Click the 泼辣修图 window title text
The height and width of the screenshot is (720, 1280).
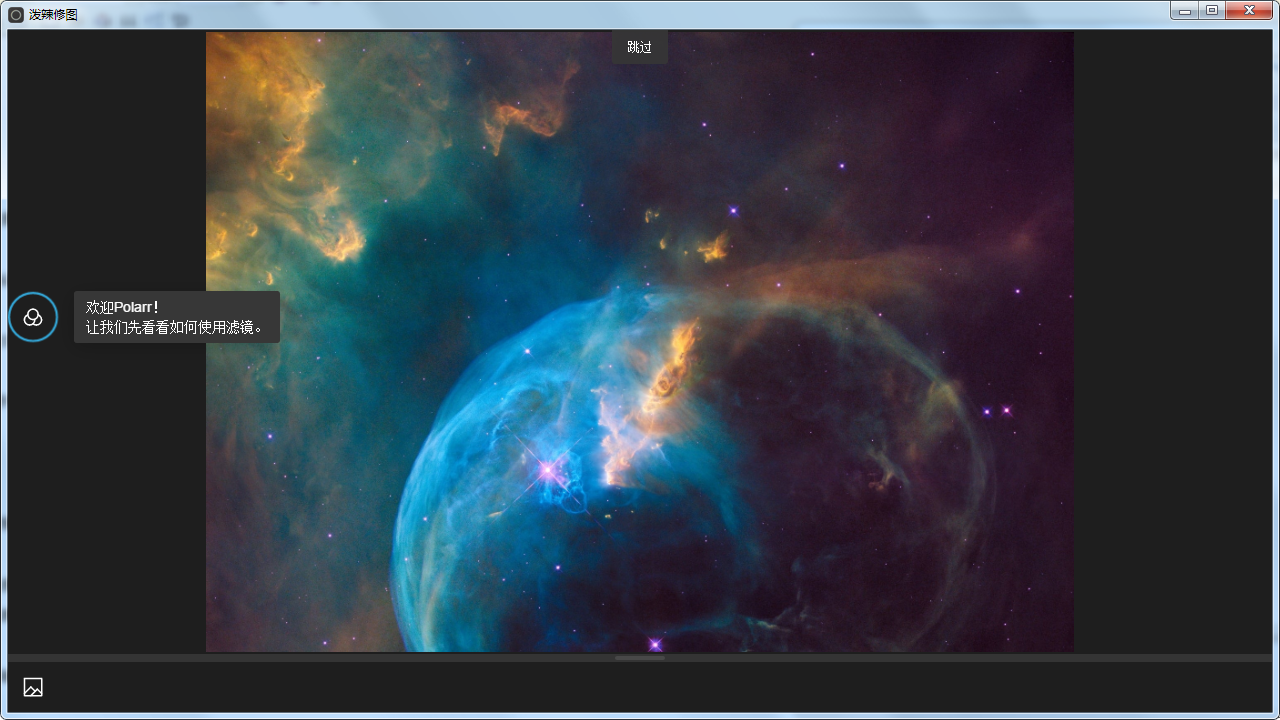tap(53, 15)
